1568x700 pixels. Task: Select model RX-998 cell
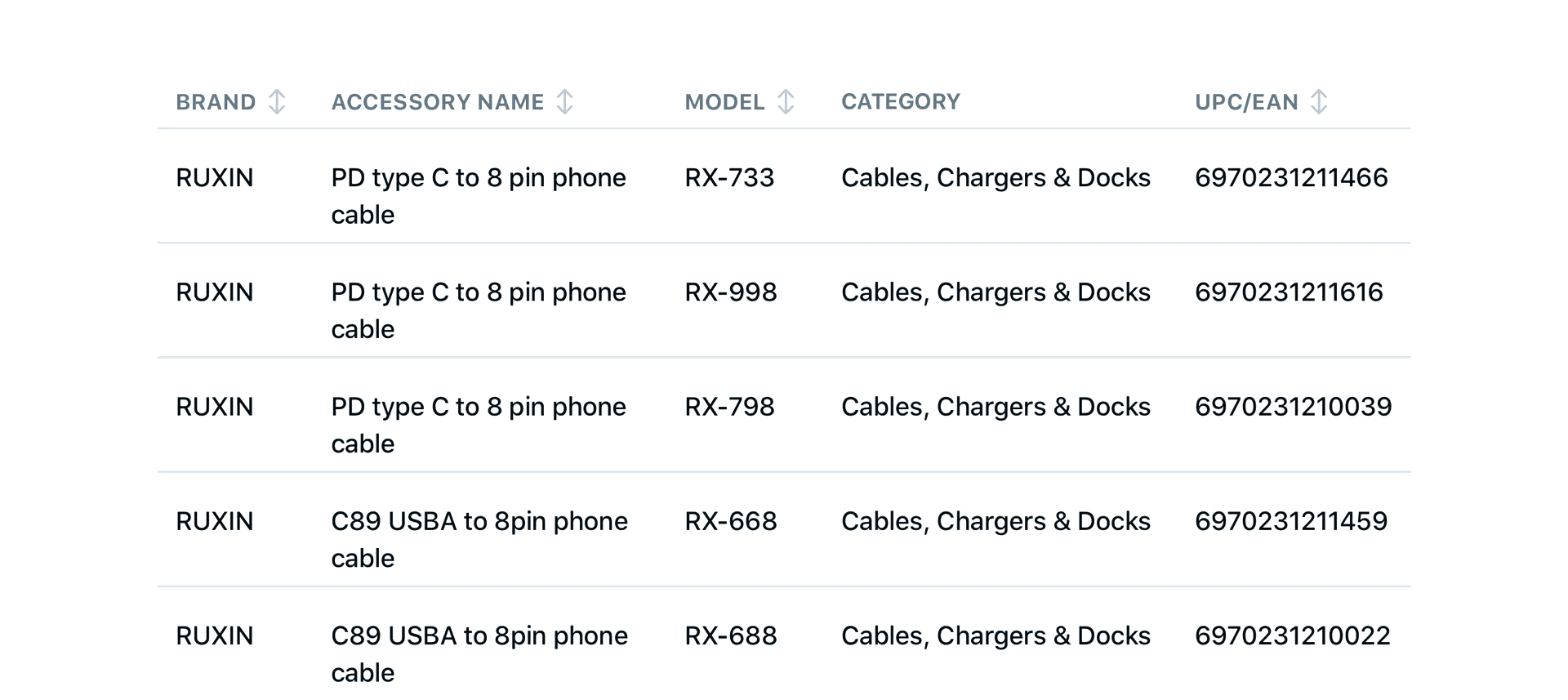(x=731, y=292)
